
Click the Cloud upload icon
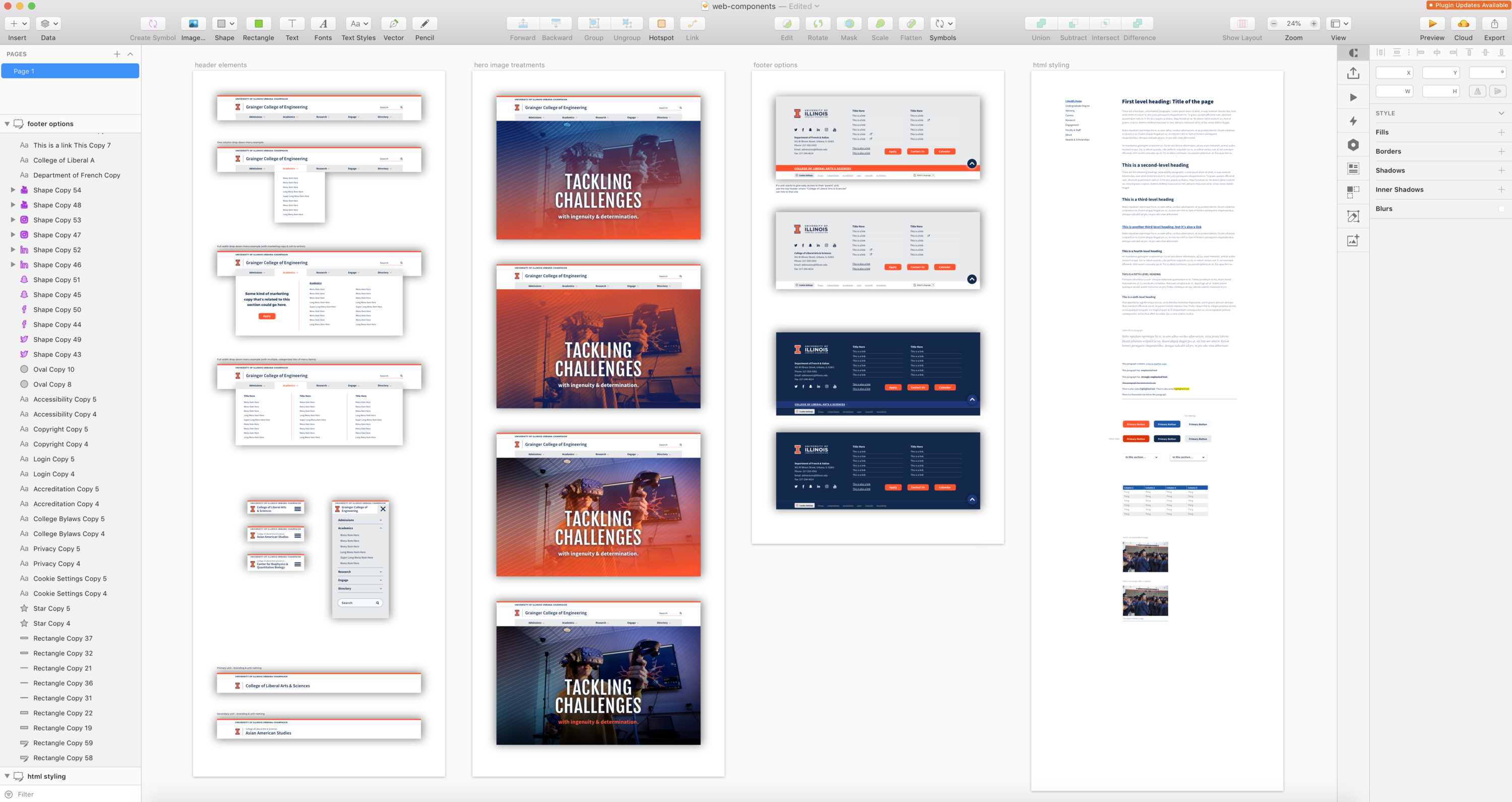[1463, 24]
